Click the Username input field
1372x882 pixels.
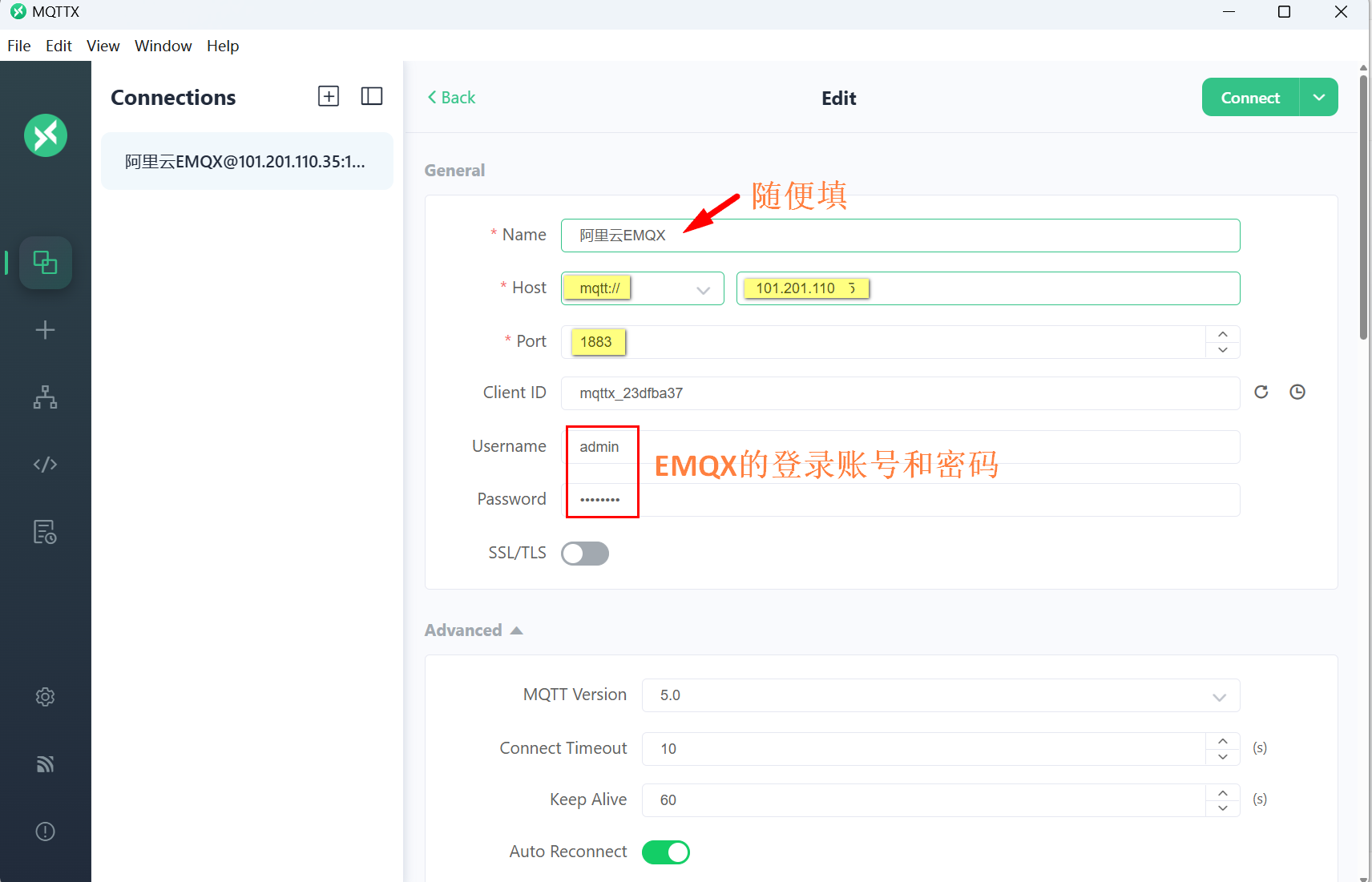click(901, 447)
